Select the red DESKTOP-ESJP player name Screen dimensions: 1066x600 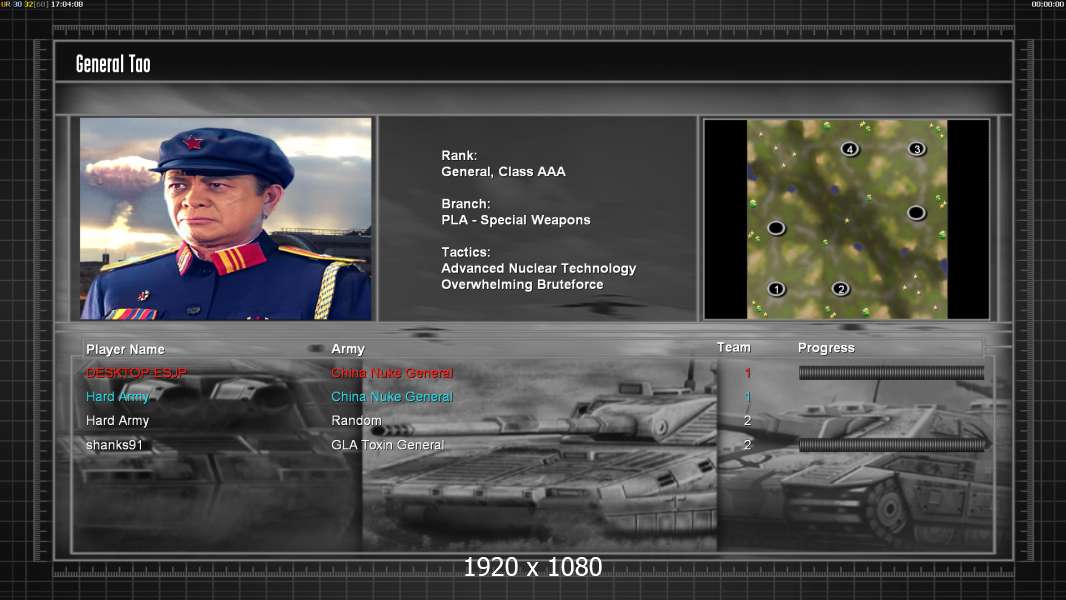[137, 372]
